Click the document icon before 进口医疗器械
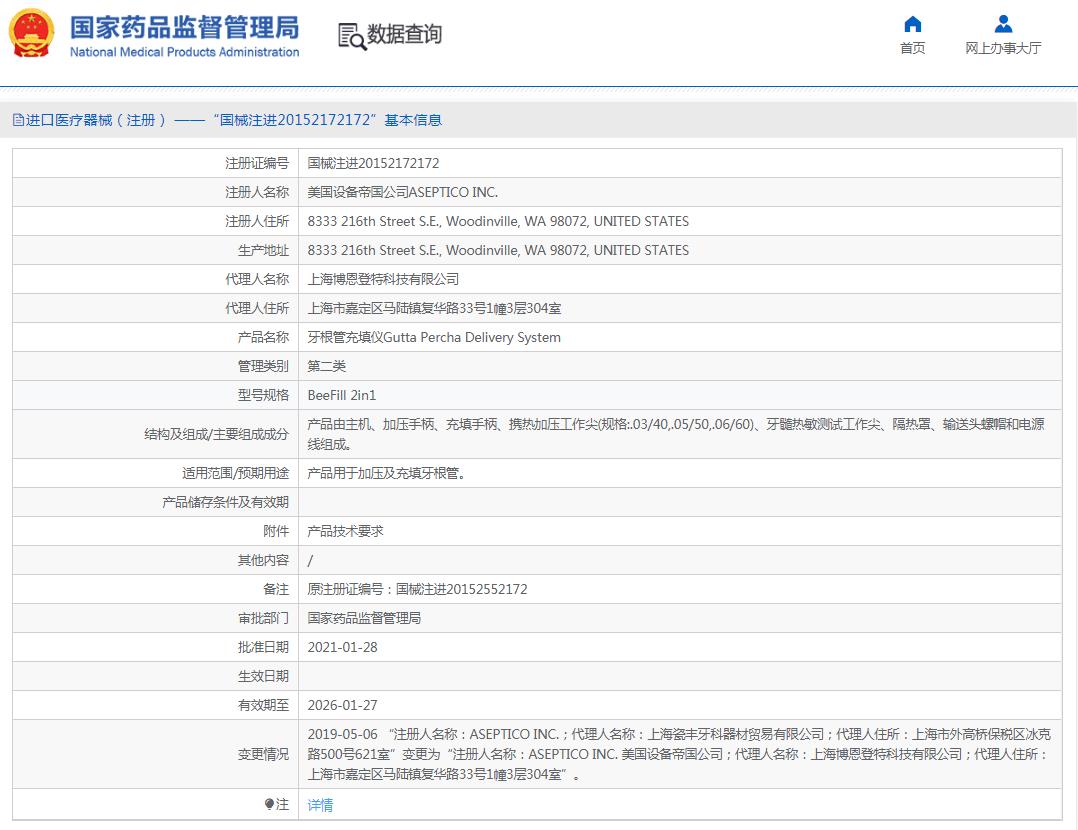This screenshot has height=830, width=1078. click(19, 120)
